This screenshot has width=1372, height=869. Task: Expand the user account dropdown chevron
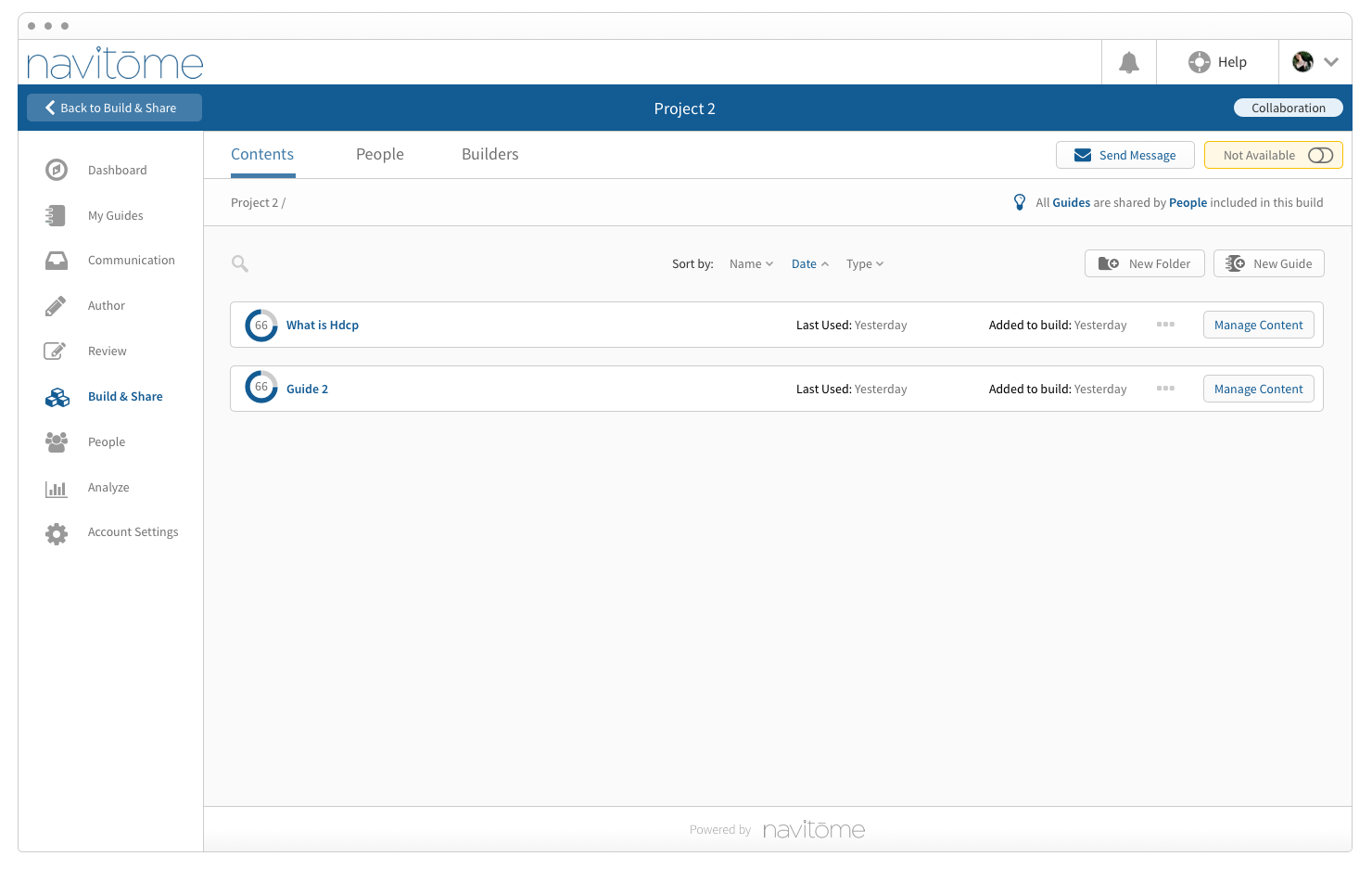(1331, 62)
